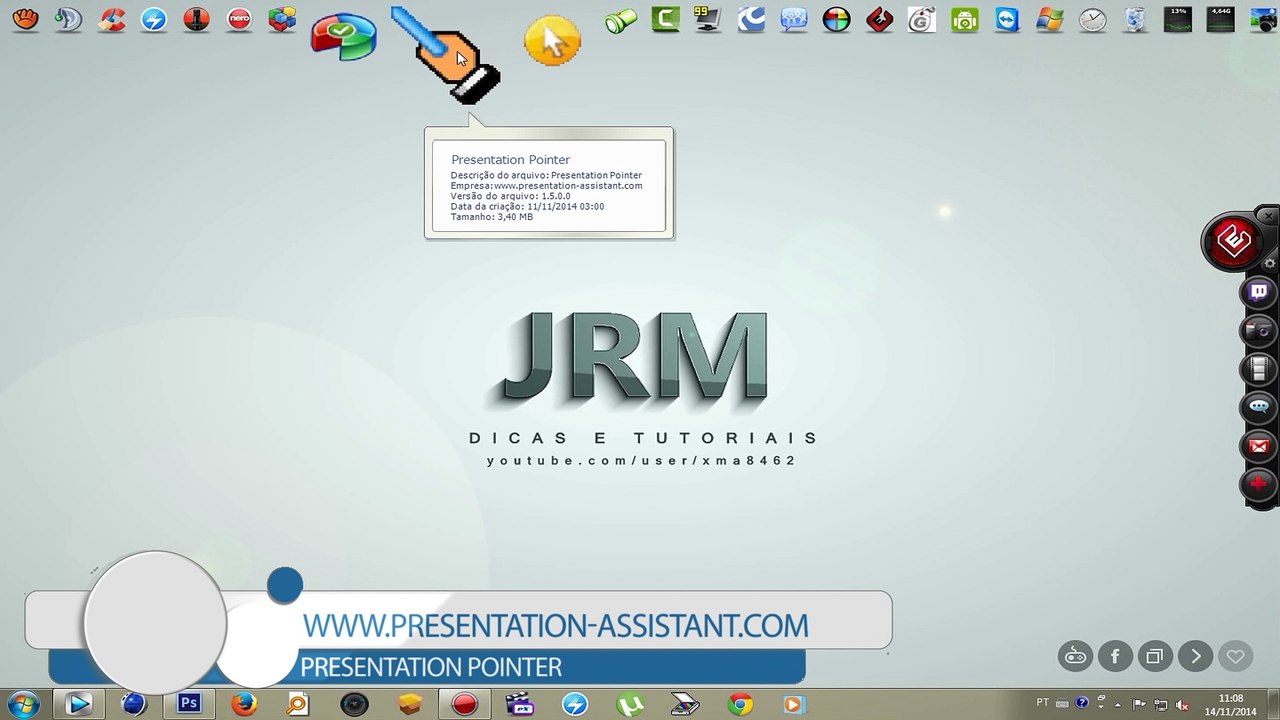Open the Windows Start menu
The image size is (1280, 720).
coord(22,704)
